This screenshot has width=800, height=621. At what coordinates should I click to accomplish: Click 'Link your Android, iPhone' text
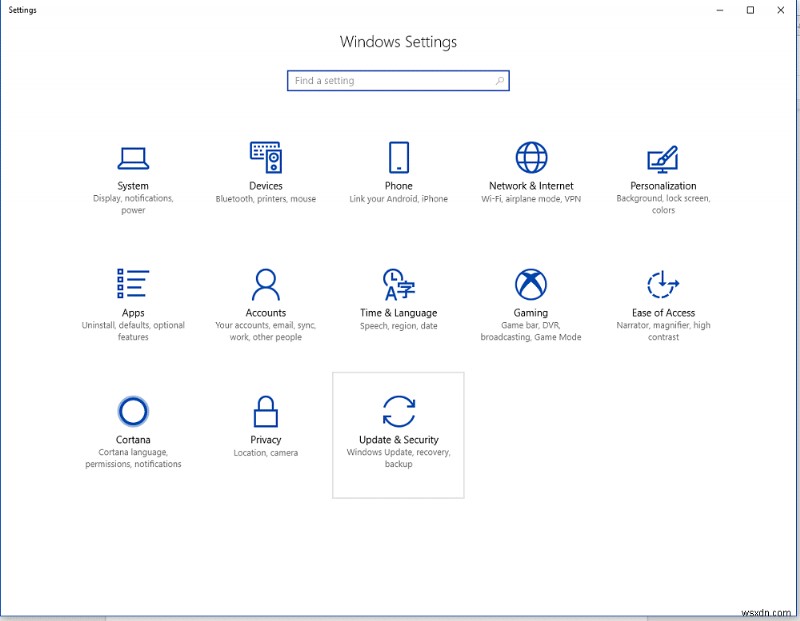pyautogui.click(x=398, y=199)
